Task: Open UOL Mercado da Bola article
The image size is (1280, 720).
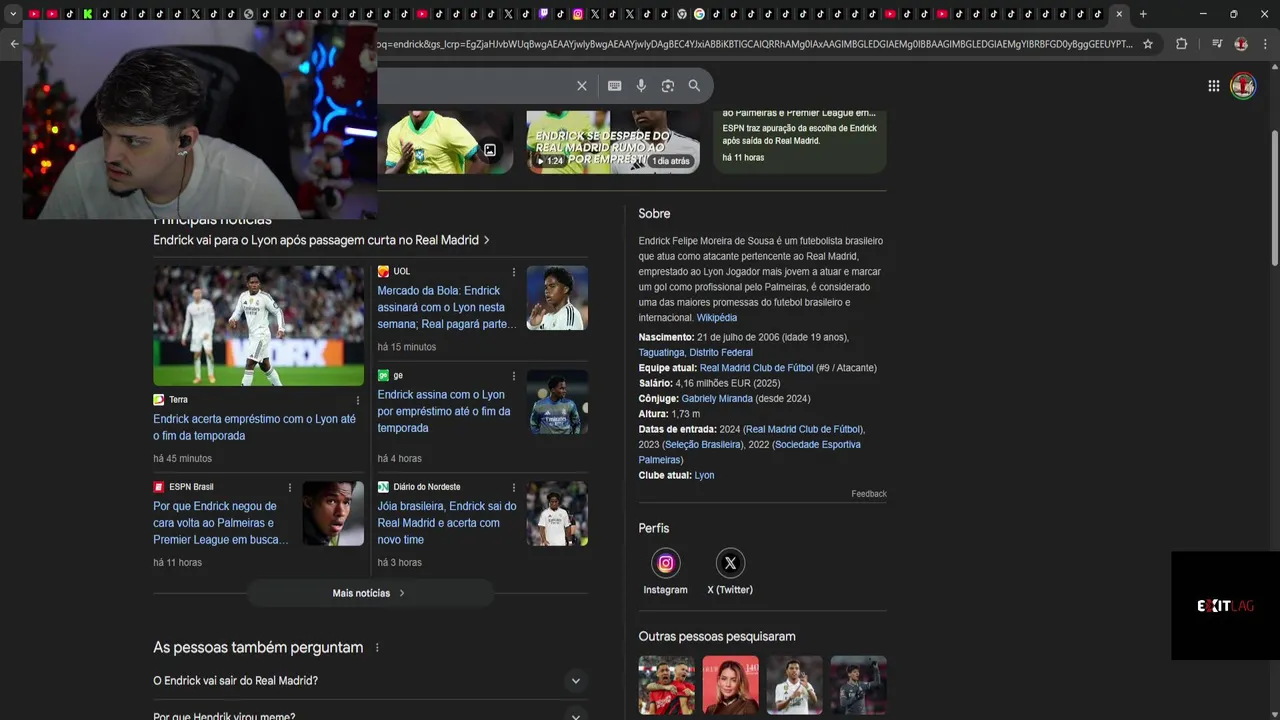Action: [x=446, y=307]
